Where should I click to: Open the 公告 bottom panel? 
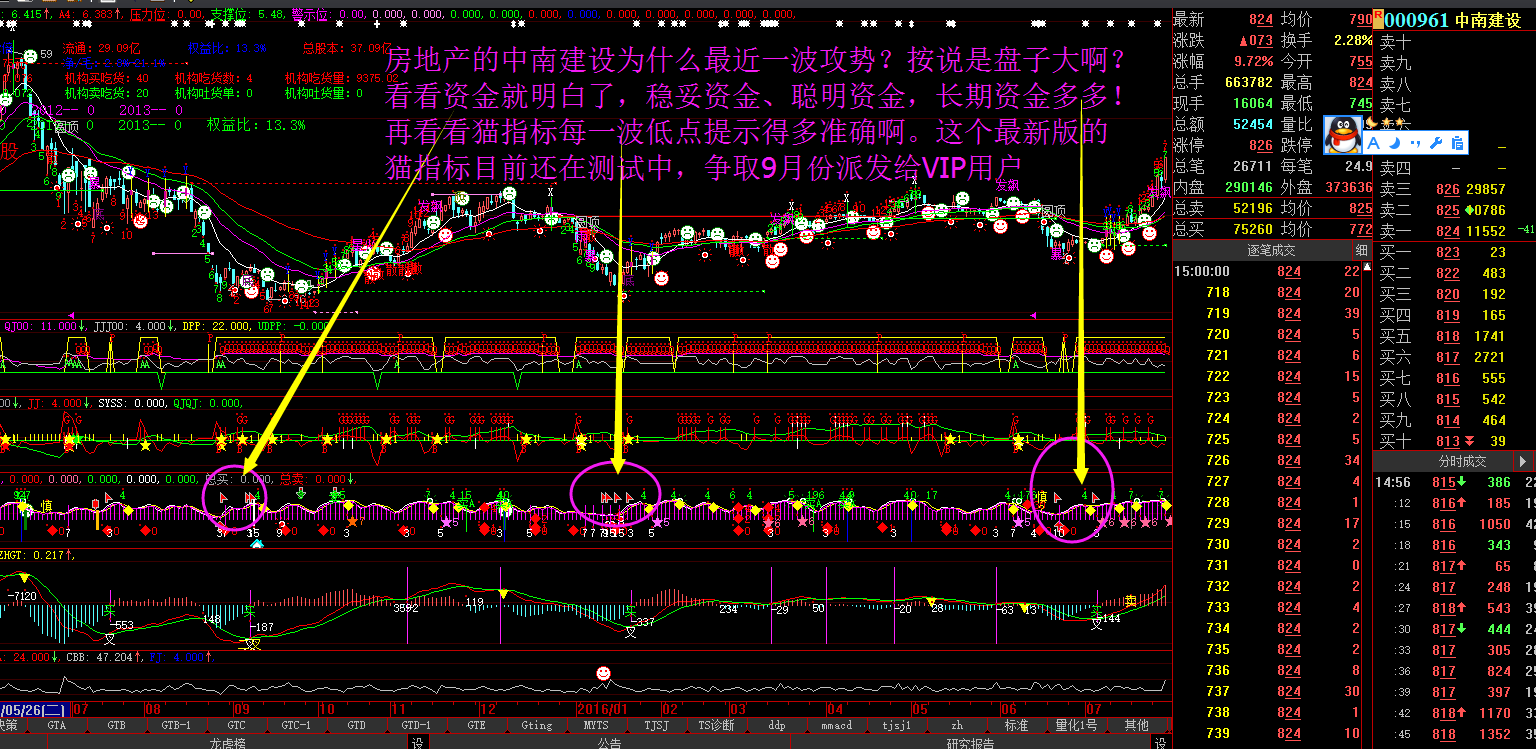(x=609, y=743)
